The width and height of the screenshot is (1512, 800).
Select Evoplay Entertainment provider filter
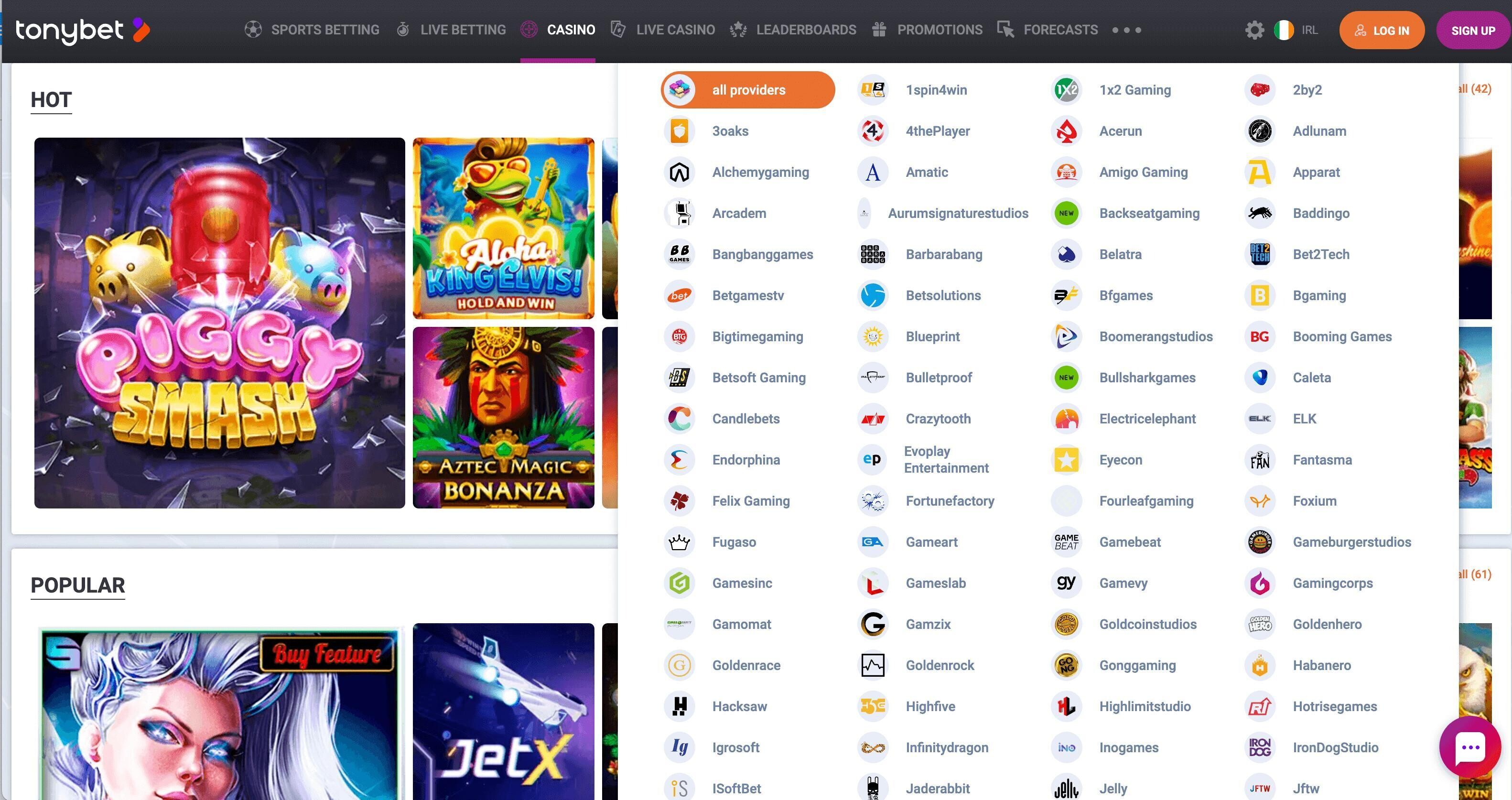945,460
